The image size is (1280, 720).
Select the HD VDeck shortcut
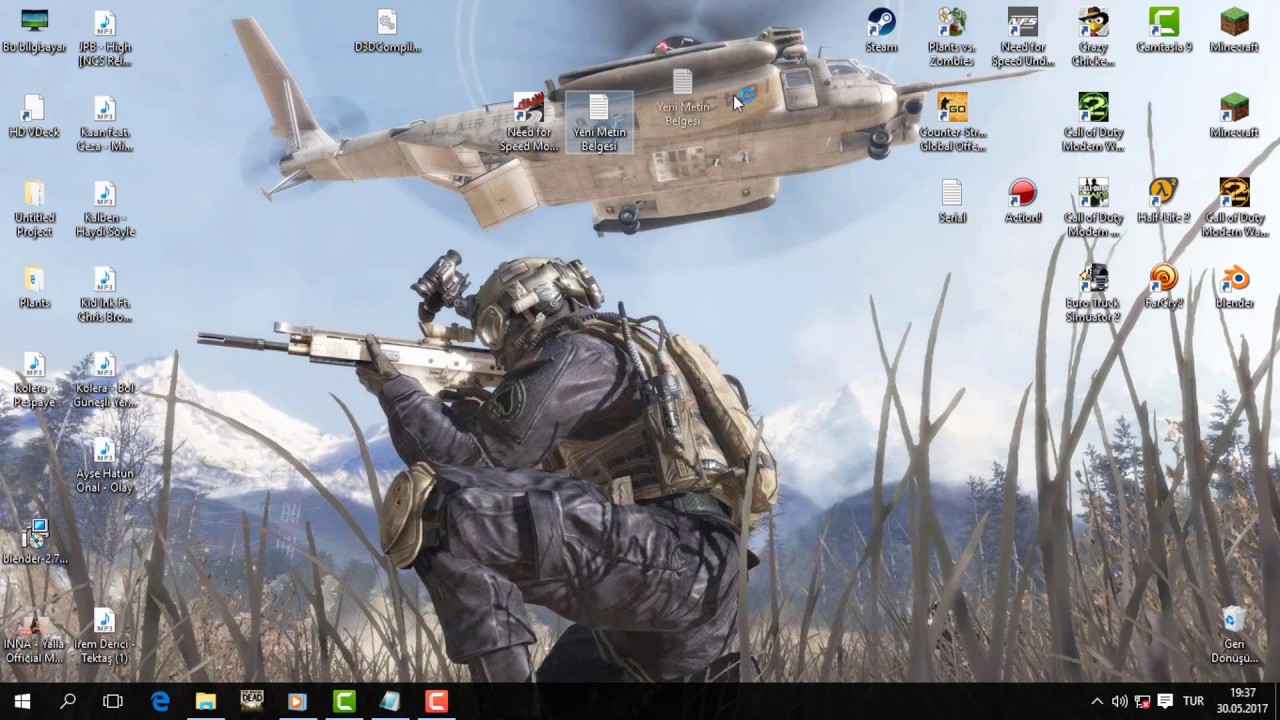point(34,116)
